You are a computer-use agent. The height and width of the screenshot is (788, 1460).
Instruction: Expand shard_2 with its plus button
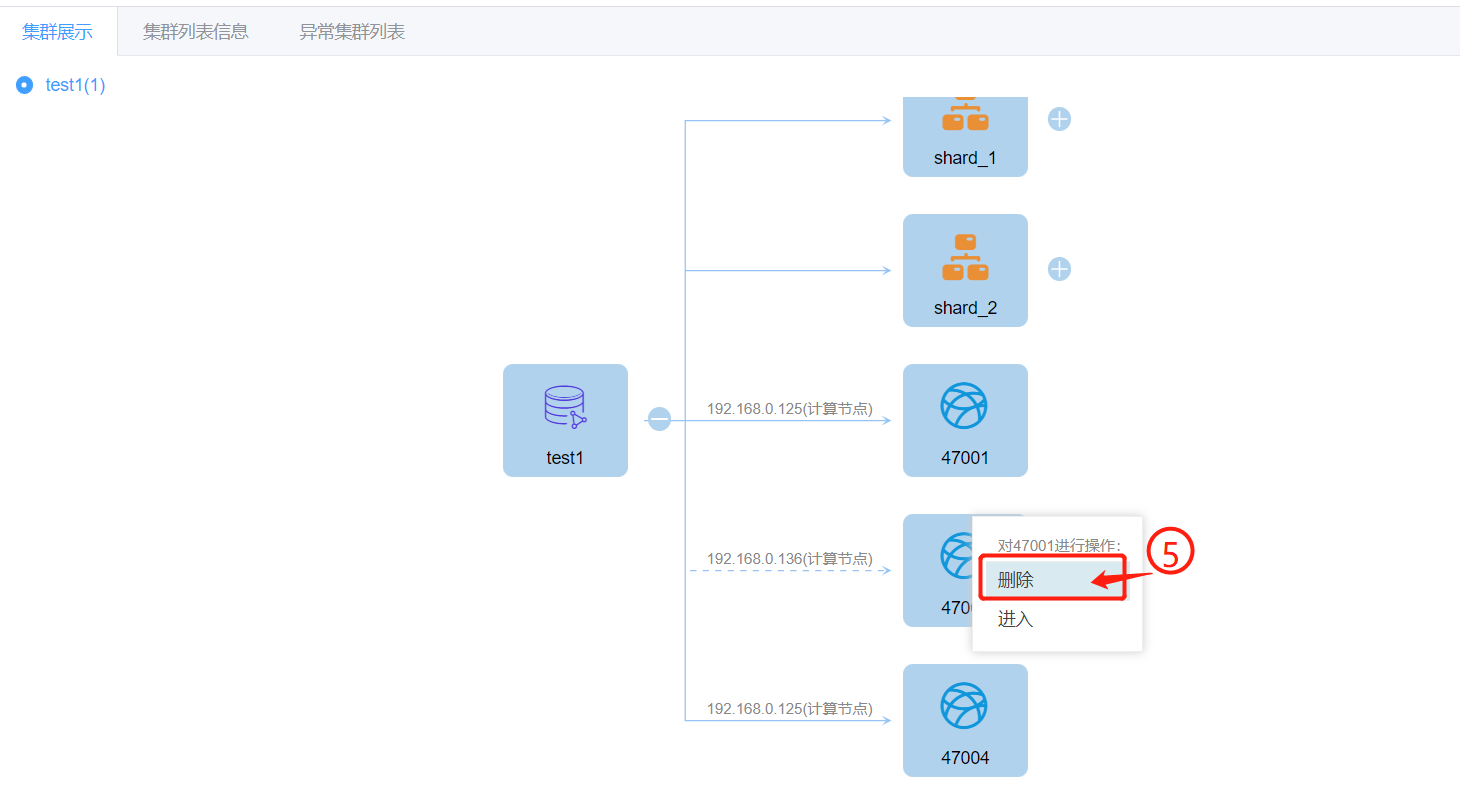click(1059, 269)
